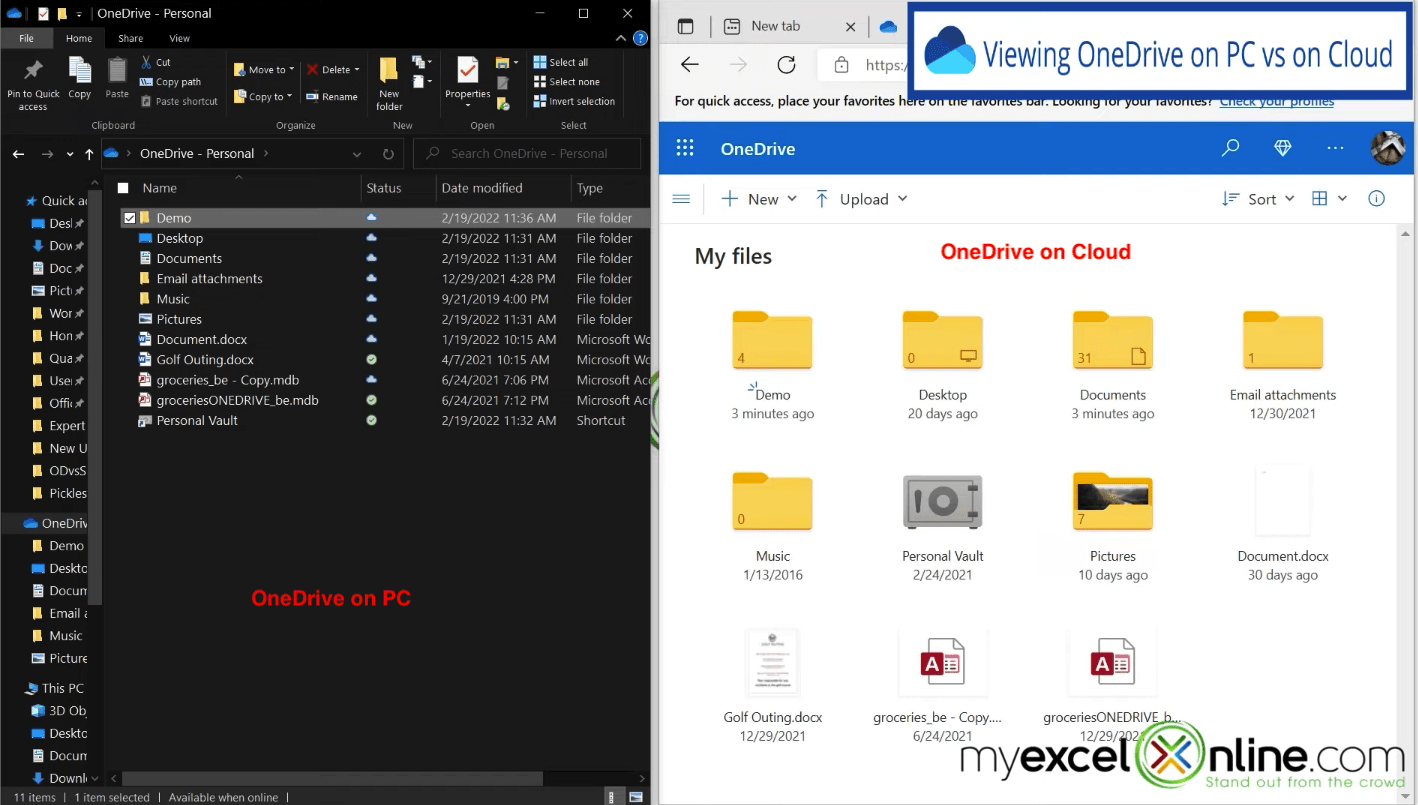Switch to the Share ribbon tab
The height and width of the screenshot is (805, 1418).
point(130,38)
